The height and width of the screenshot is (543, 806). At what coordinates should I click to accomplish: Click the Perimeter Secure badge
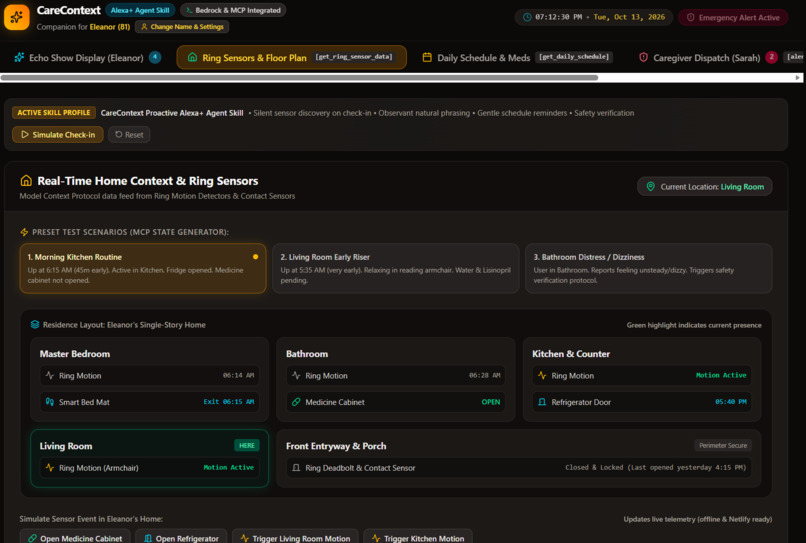tap(723, 445)
